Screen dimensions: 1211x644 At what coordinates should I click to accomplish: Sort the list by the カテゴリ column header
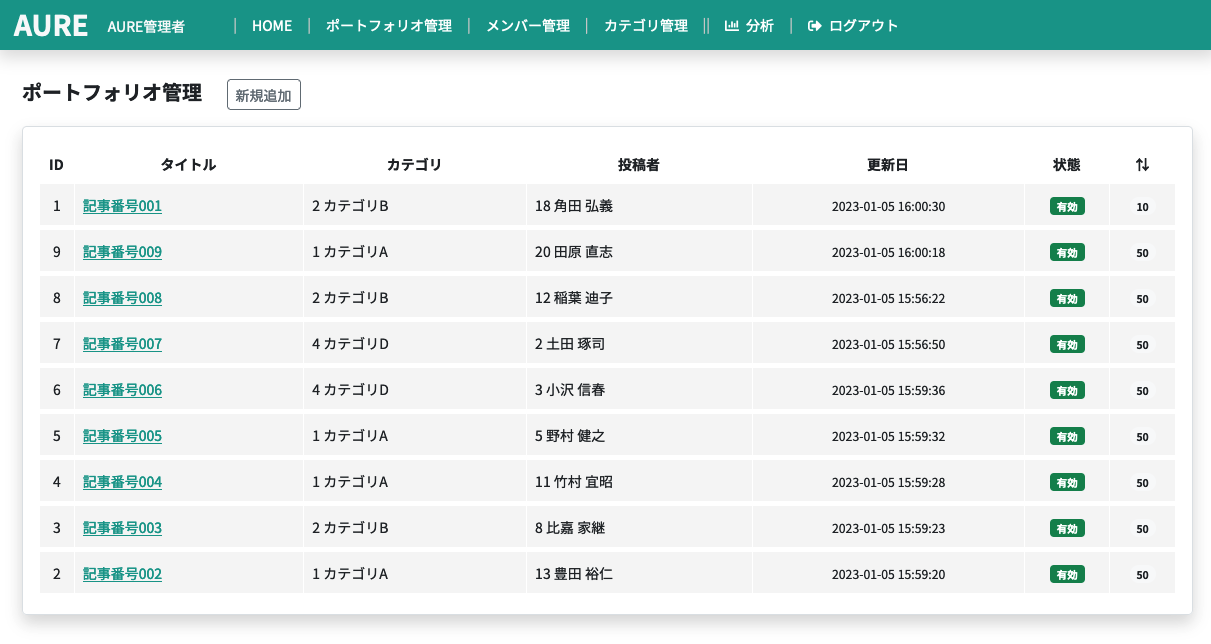click(x=413, y=164)
